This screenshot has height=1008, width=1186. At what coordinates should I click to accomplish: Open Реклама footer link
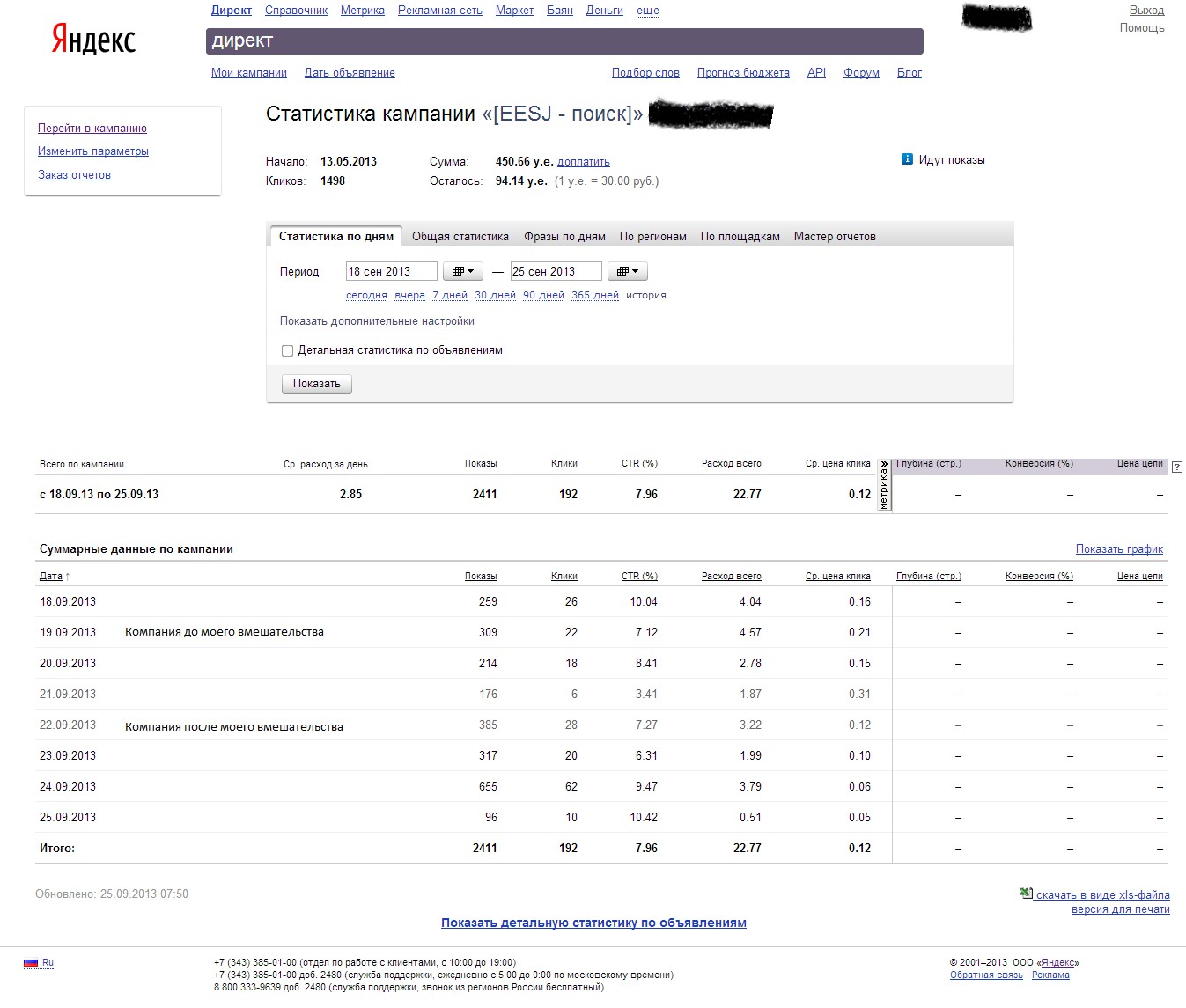click(1050, 975)
